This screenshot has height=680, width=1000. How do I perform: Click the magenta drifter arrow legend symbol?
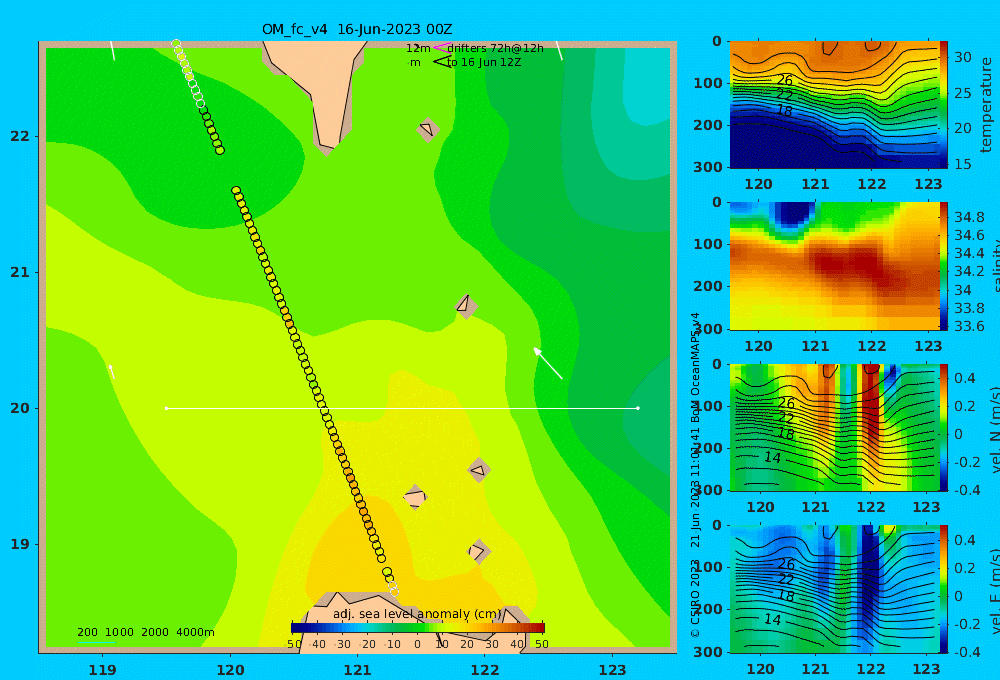441,48
